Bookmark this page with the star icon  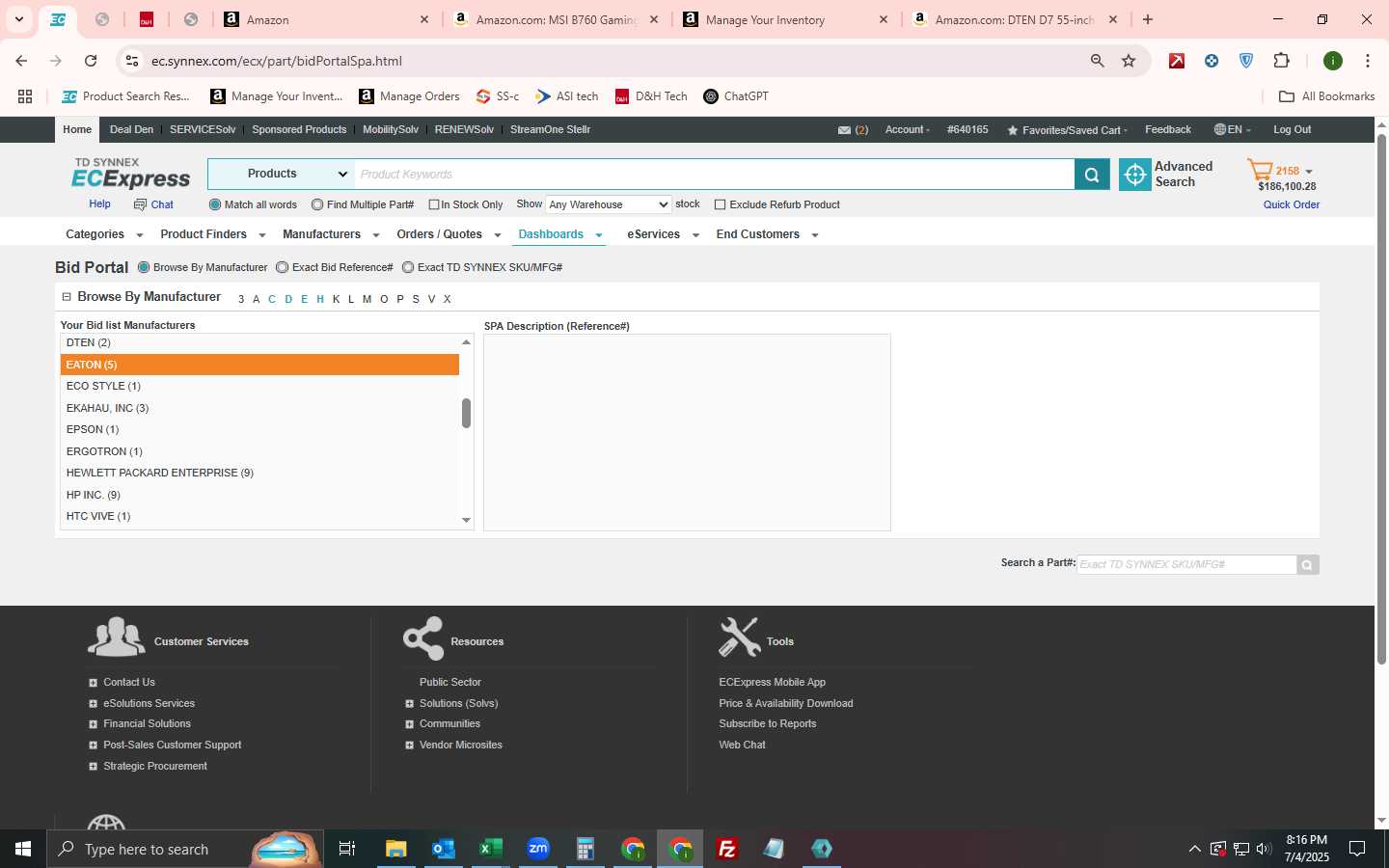(x=1129, y=61)
